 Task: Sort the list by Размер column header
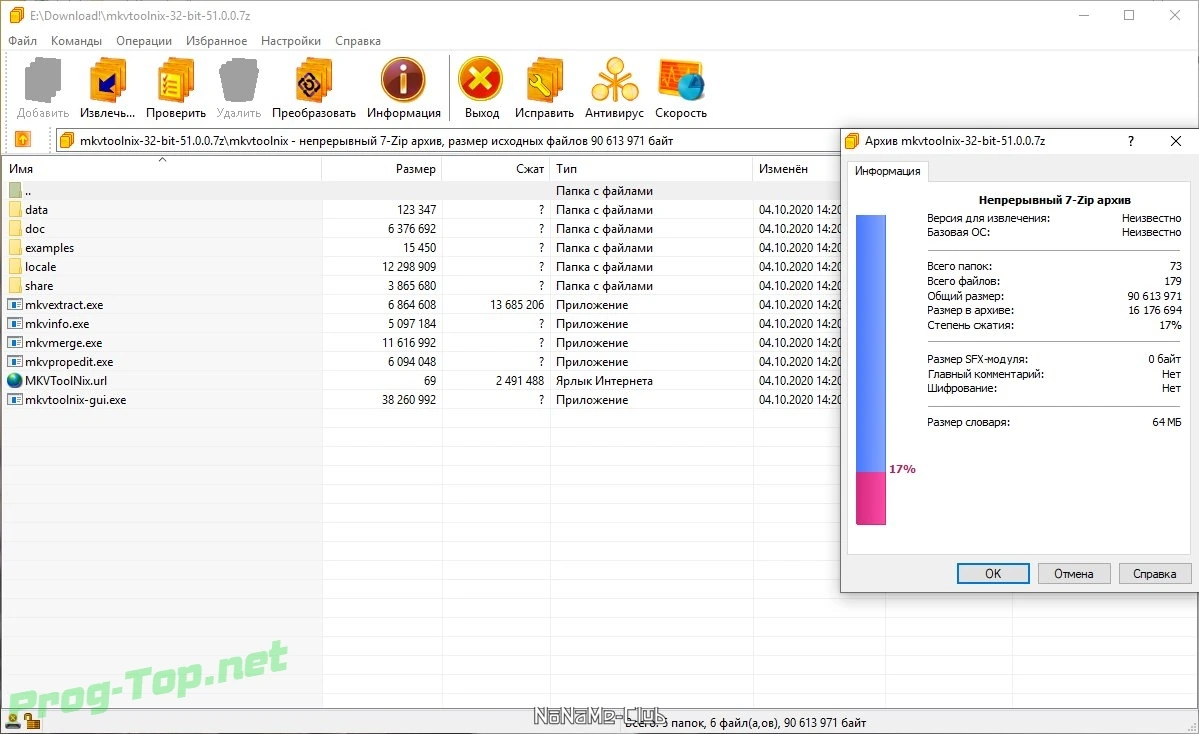click(x=382, y=168)
